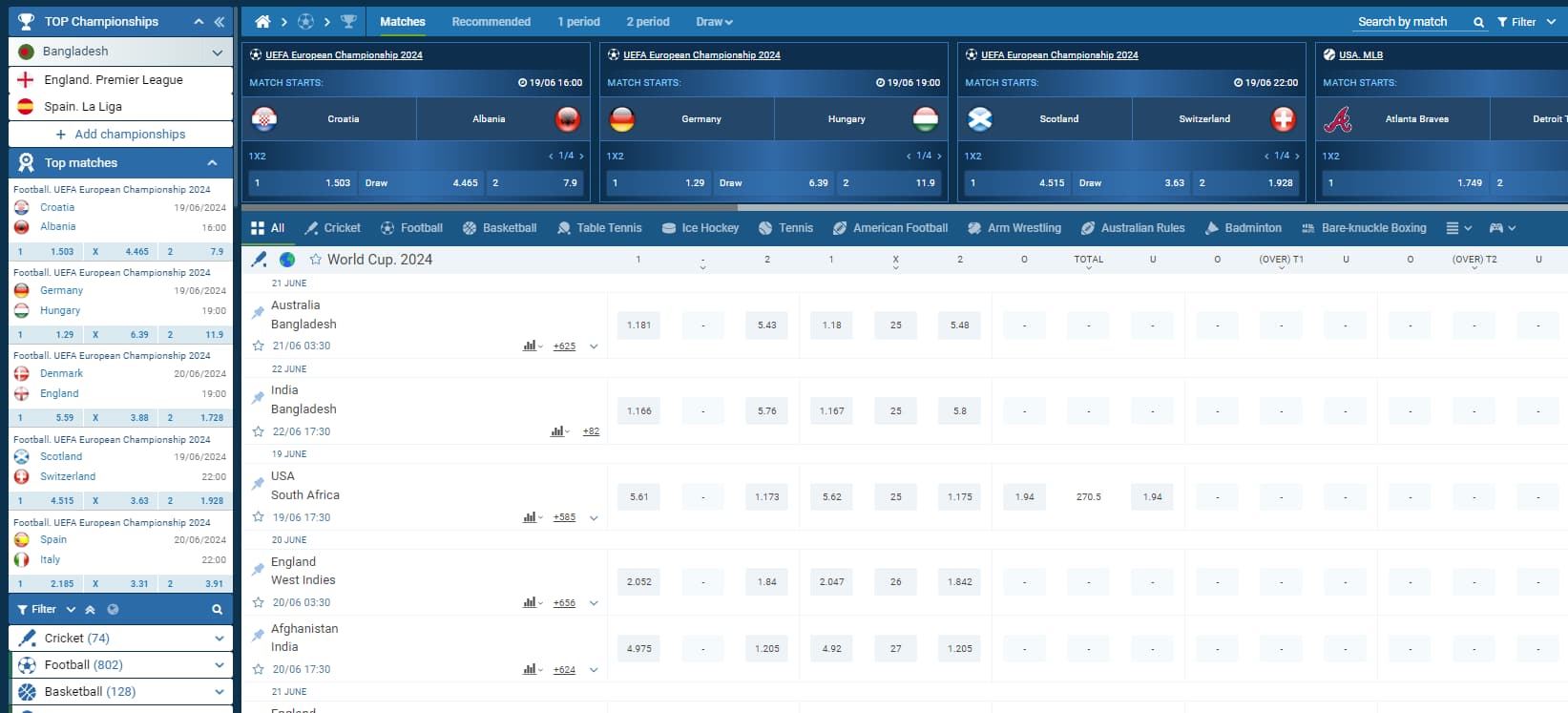The height and width of the screenshot is (713, 1568).
Task: Open statistics icon for USA vs South Africa
Action: (x=533, y=517)
